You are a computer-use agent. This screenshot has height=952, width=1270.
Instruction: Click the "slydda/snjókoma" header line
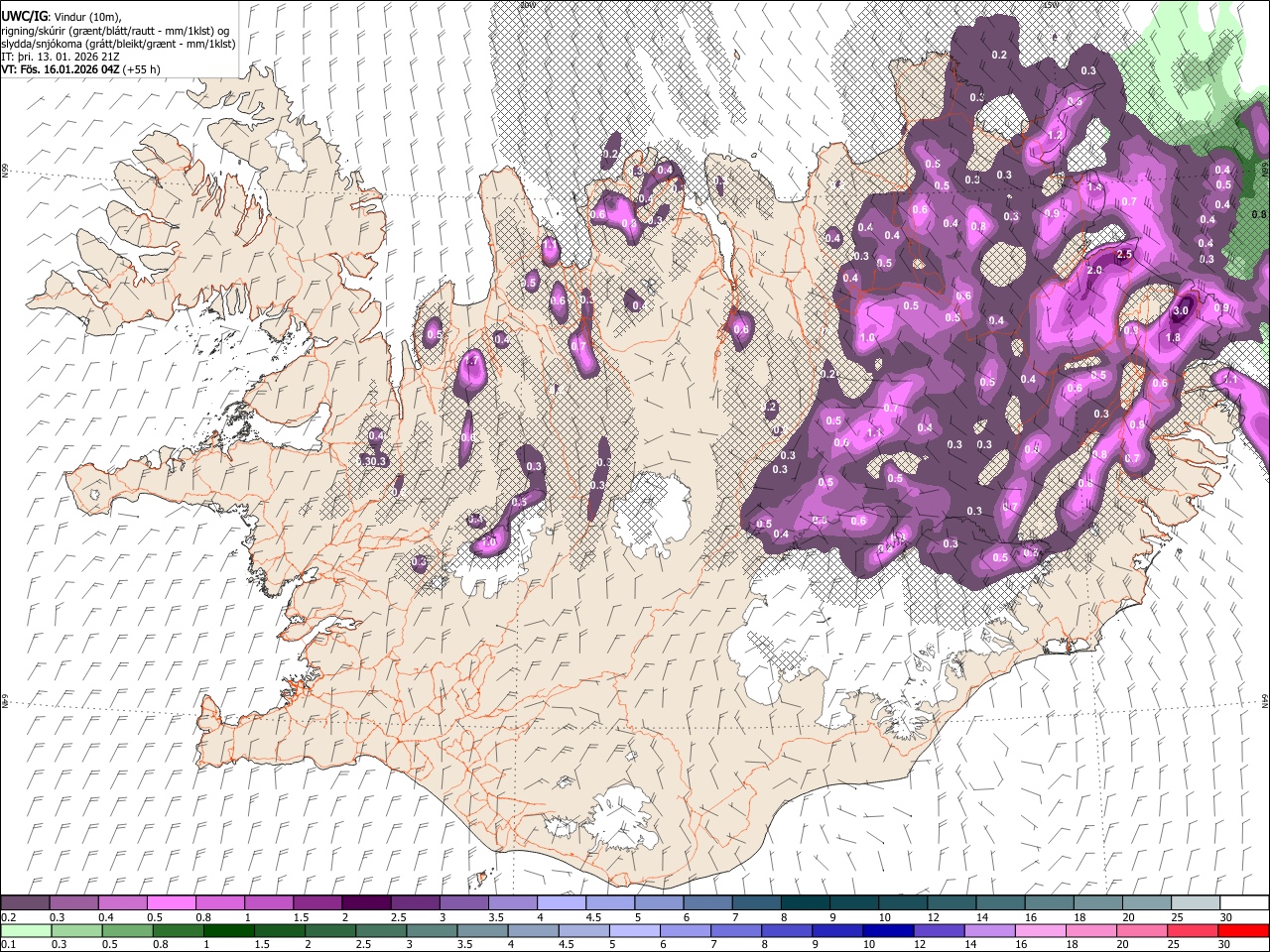[x=118, y=44]
